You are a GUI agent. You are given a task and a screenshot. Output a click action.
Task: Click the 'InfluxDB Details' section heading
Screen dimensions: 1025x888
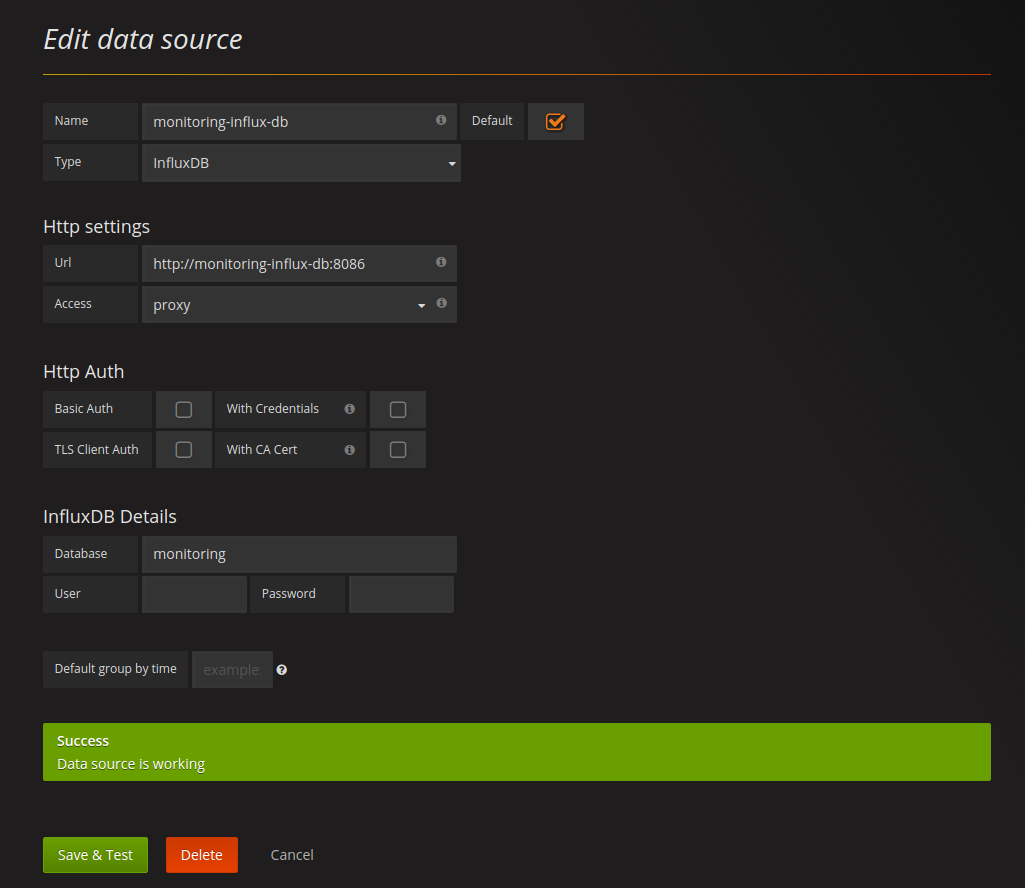[x=110, y=517]
